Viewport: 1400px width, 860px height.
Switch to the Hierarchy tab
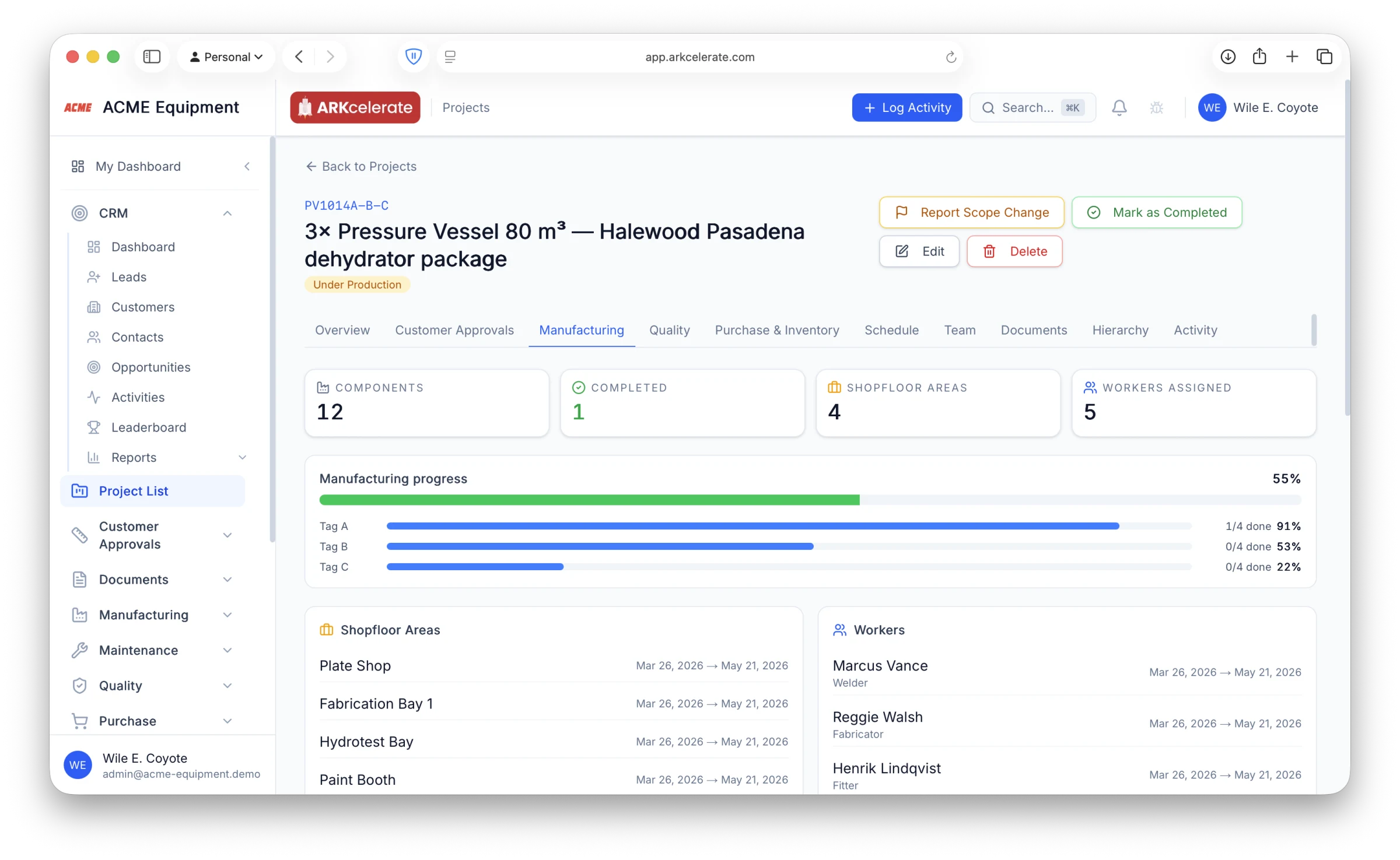[x=1120, y=330]
